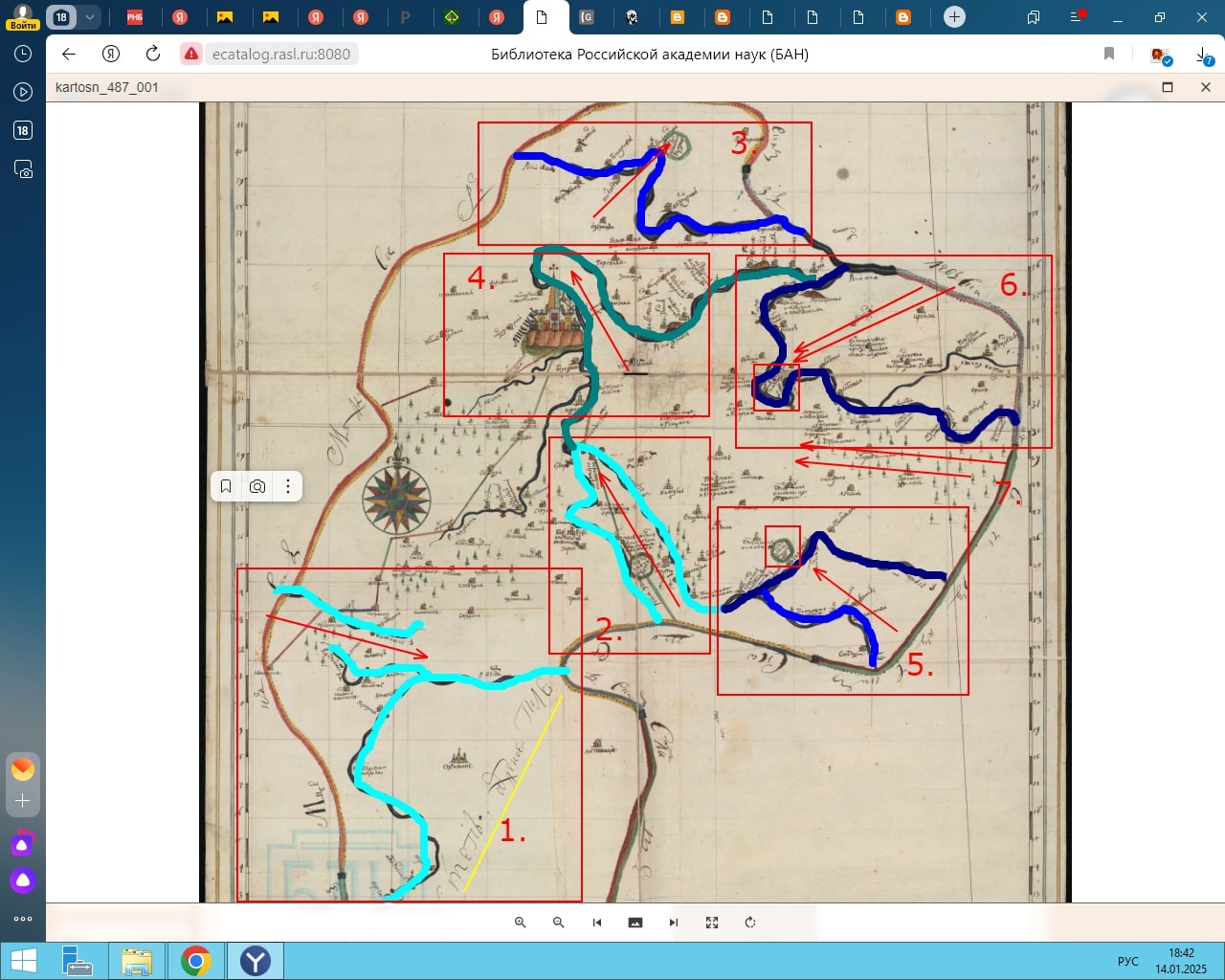Click the kartosn_487_001 viewer title
This screenshot has height=980, width=1225.
107,87
